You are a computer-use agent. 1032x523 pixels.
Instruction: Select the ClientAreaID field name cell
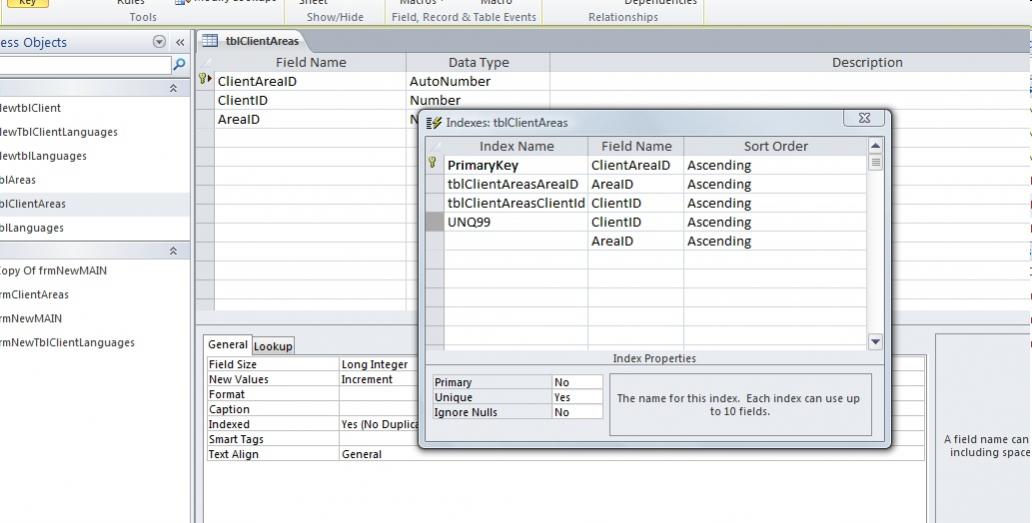[310, 82]
